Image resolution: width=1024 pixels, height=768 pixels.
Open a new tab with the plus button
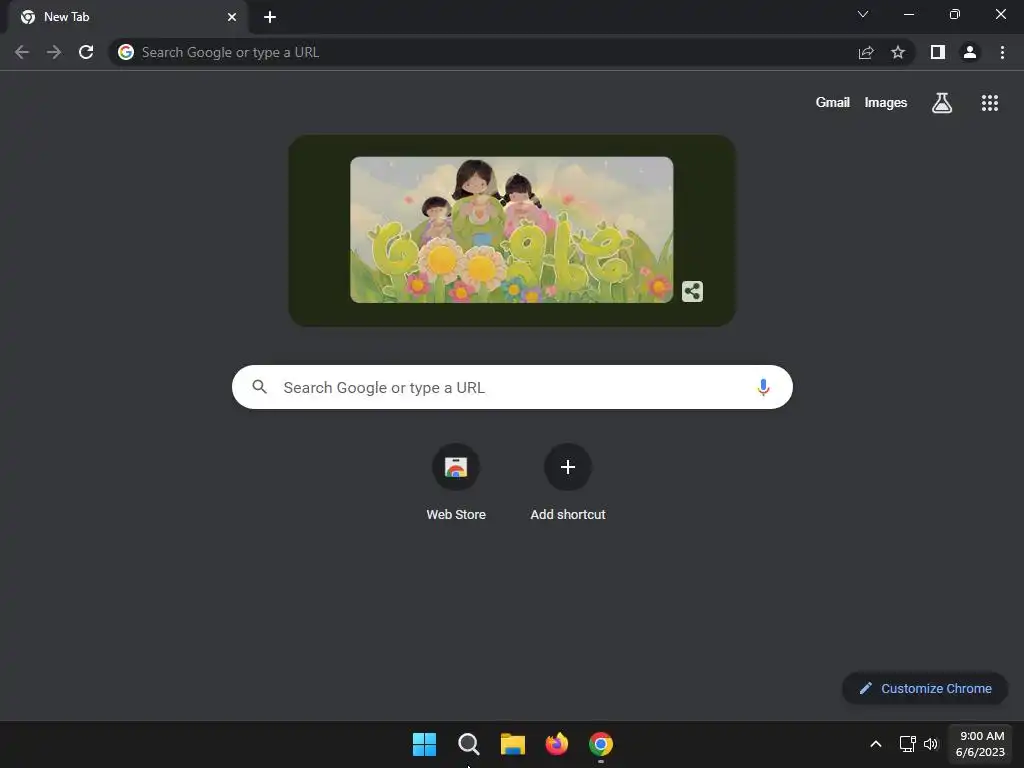click(270, 17)
